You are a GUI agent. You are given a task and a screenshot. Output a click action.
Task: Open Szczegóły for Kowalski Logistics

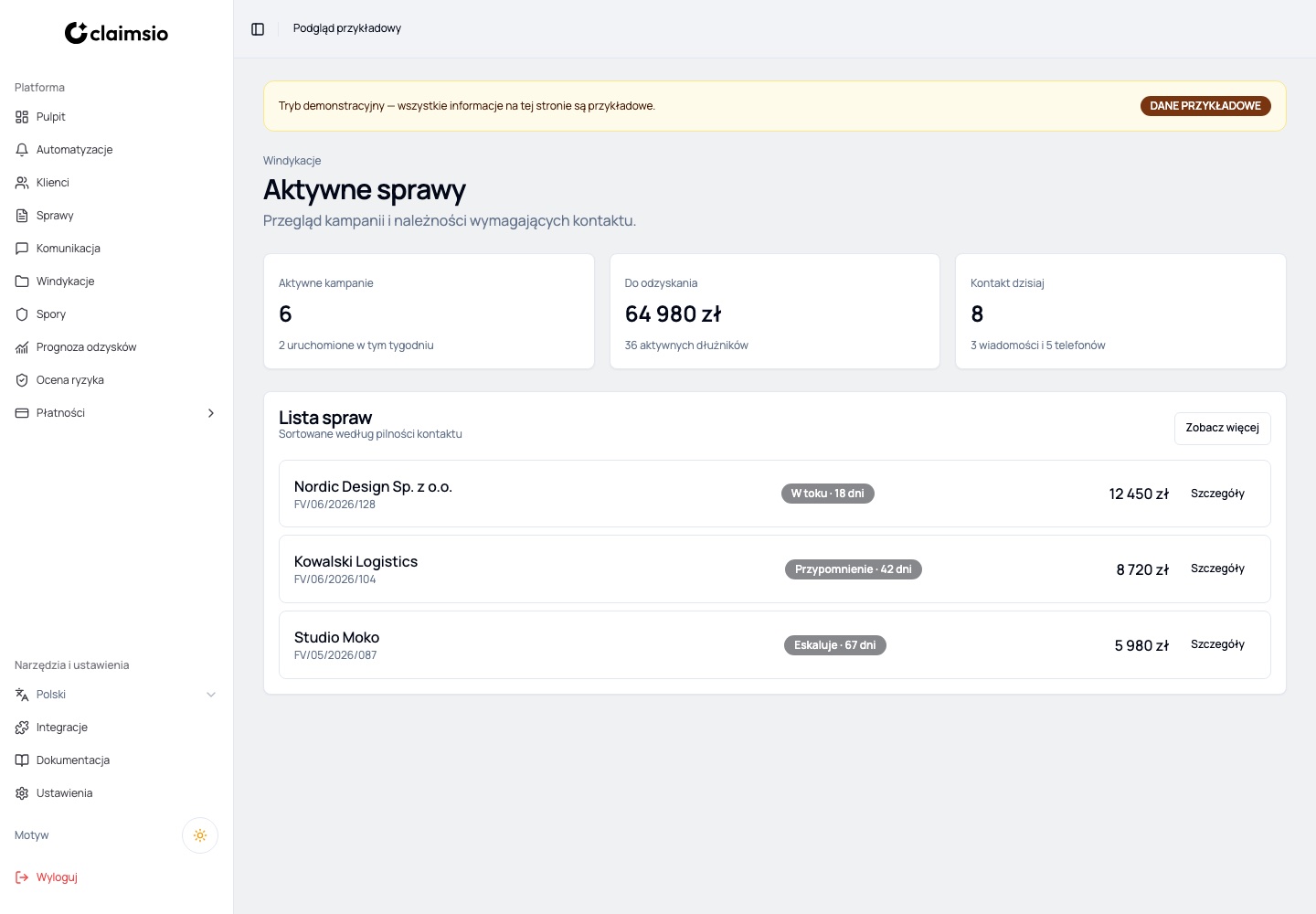[1217, 569]
